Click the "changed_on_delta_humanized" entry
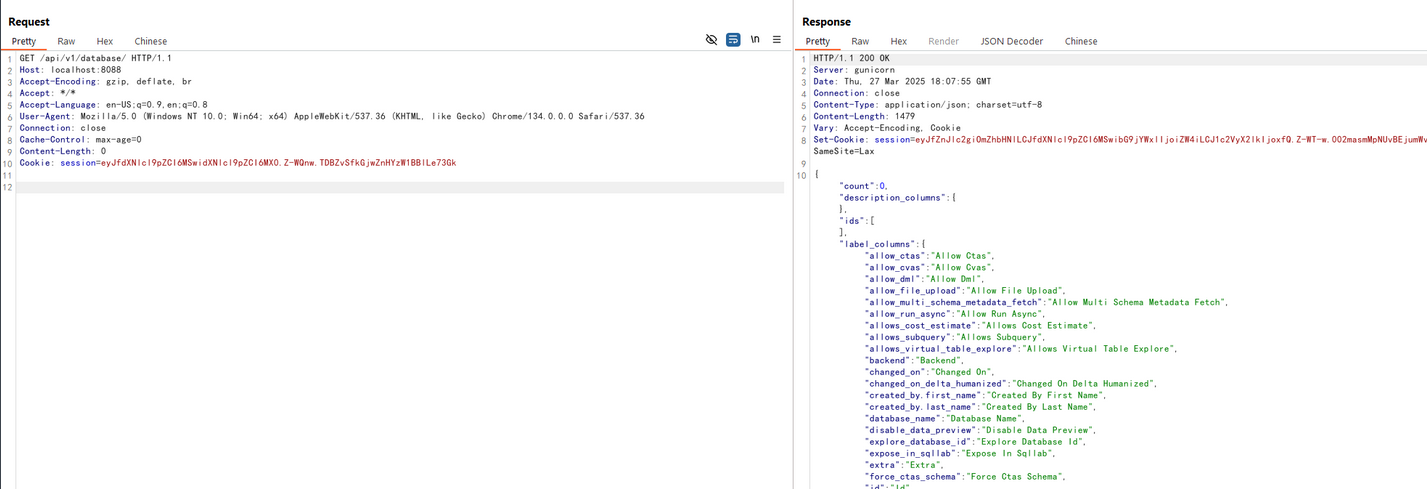 1011,384
